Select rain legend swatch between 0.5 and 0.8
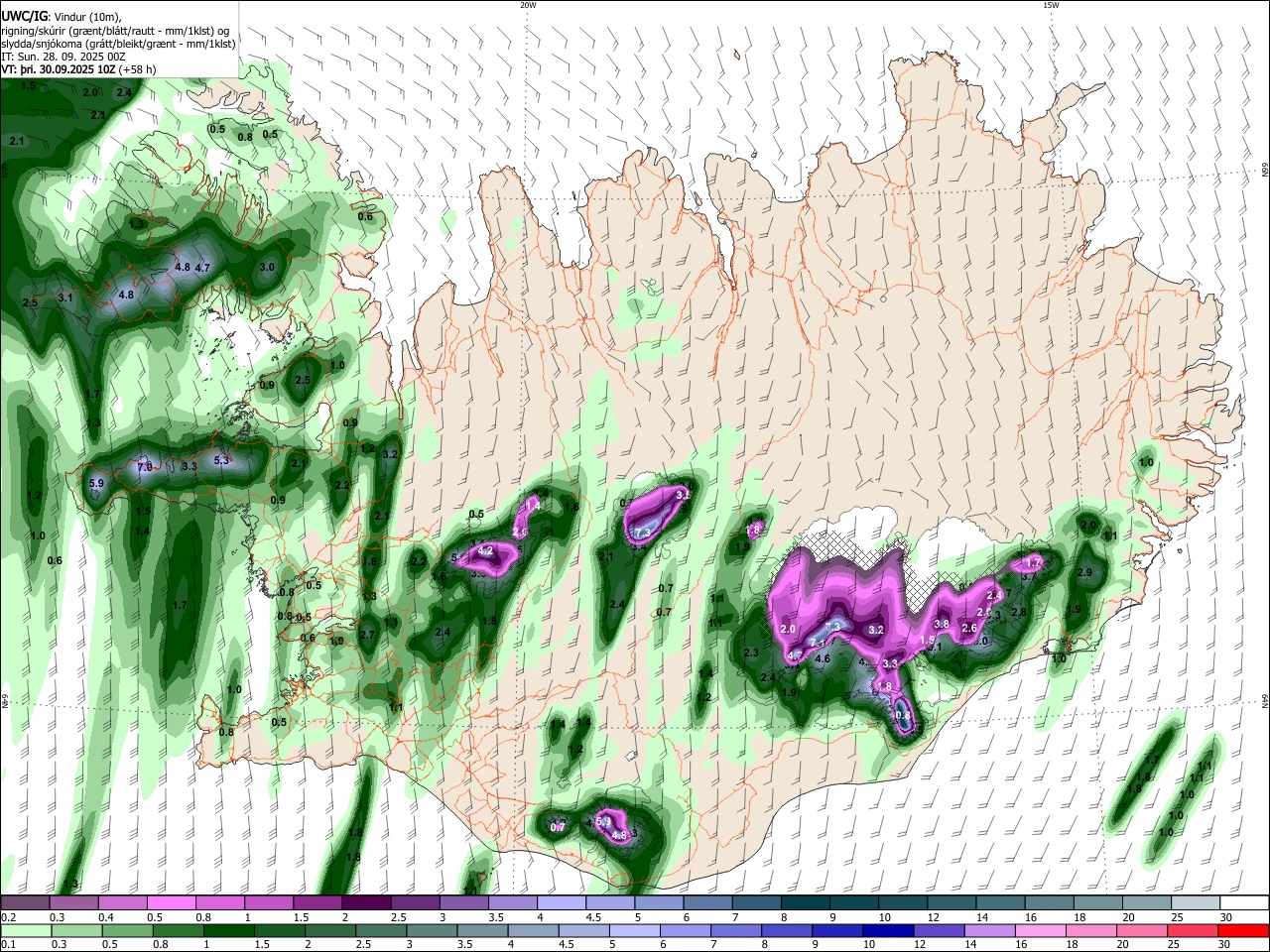1270x952 pixels. coord(127,930)
